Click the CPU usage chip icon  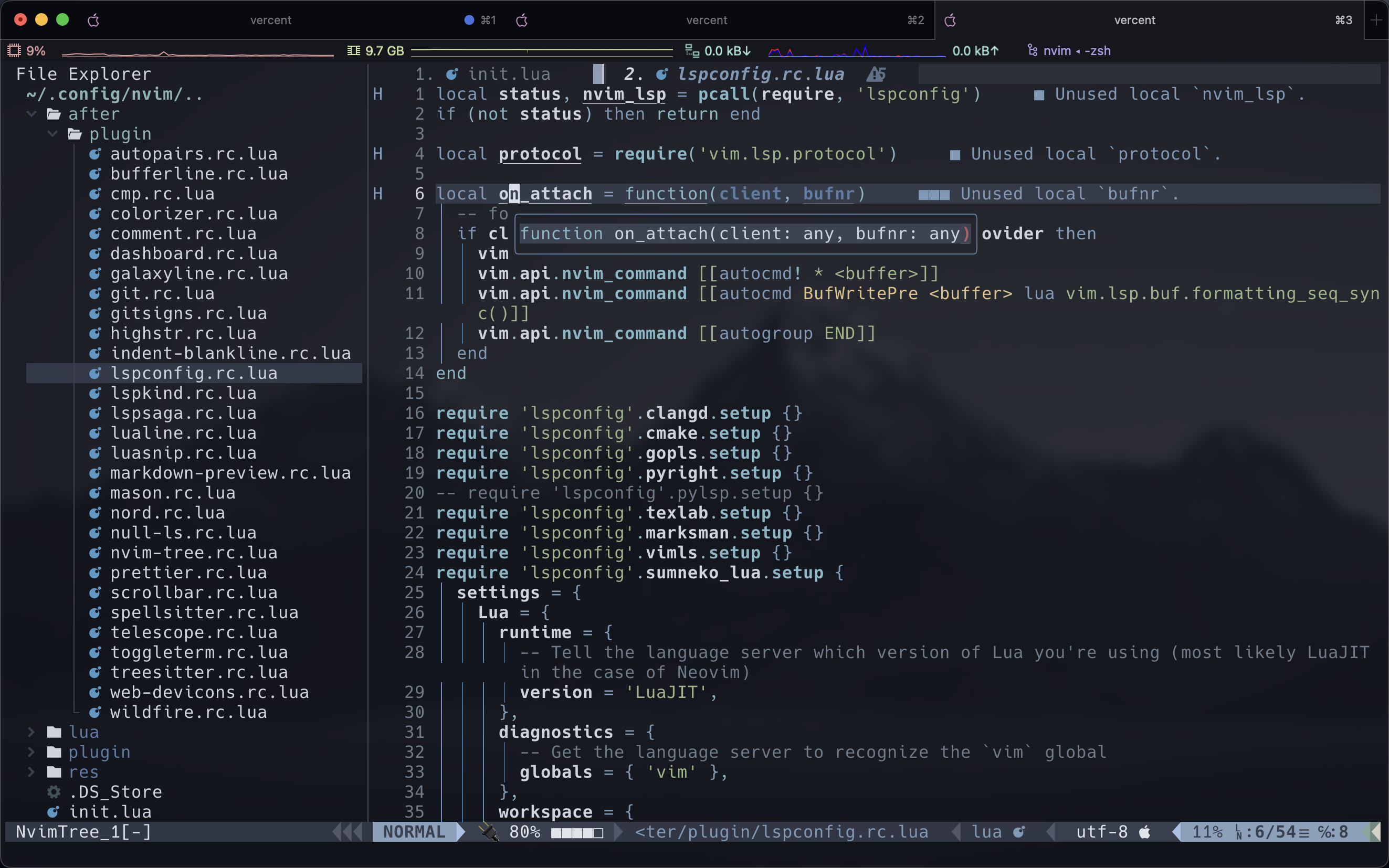click(14, 50)
